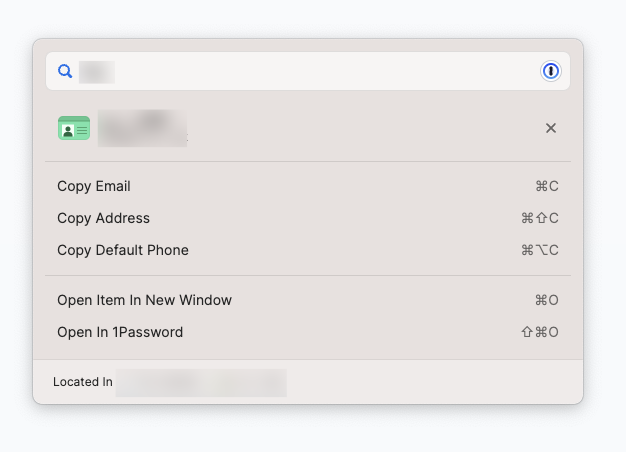Click the ⌘C shortcut hint for Copy Email

pyautogui.click(x=547, y=186)
